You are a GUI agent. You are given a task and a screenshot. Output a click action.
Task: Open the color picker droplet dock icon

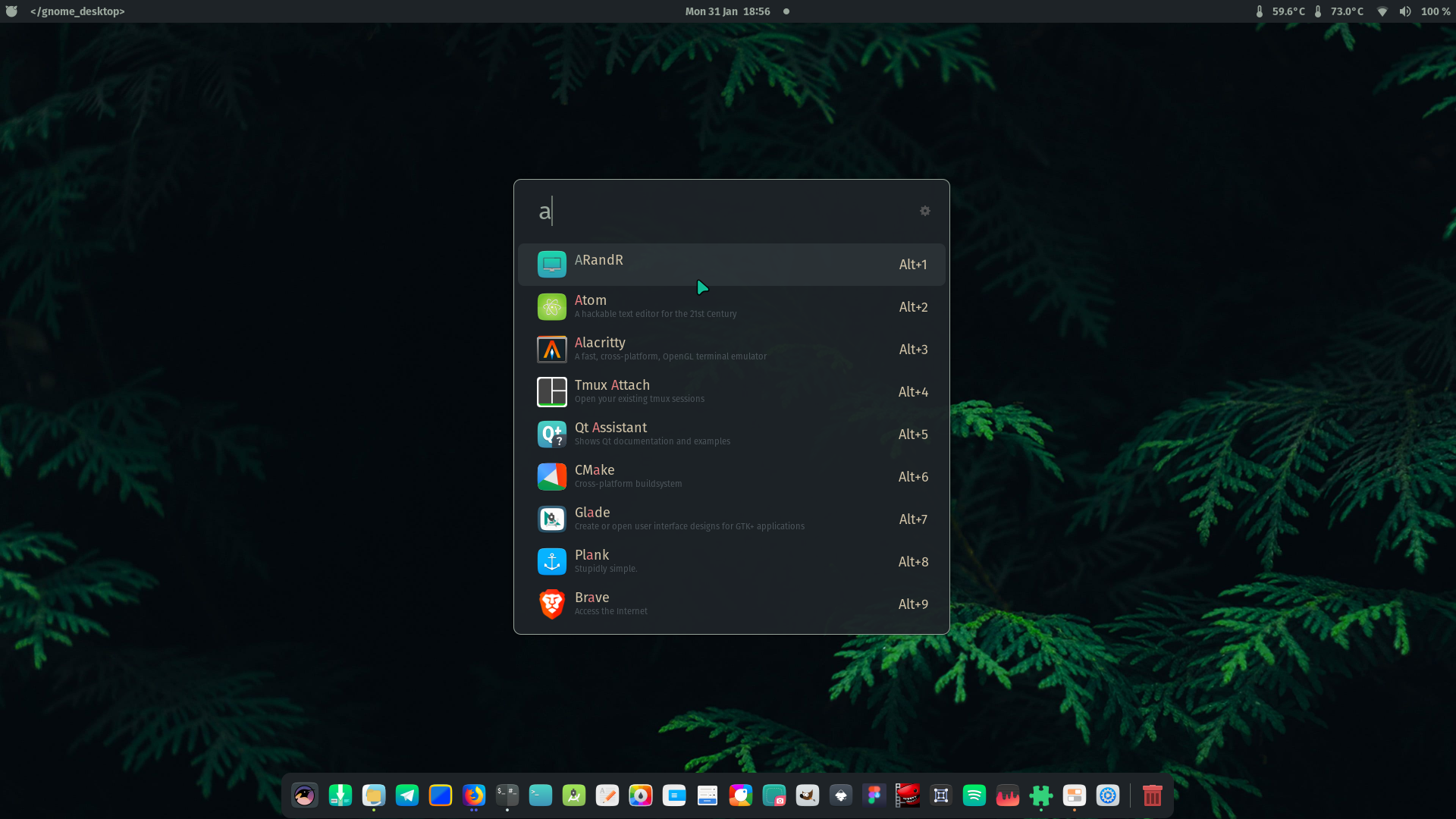pos(641,795)
